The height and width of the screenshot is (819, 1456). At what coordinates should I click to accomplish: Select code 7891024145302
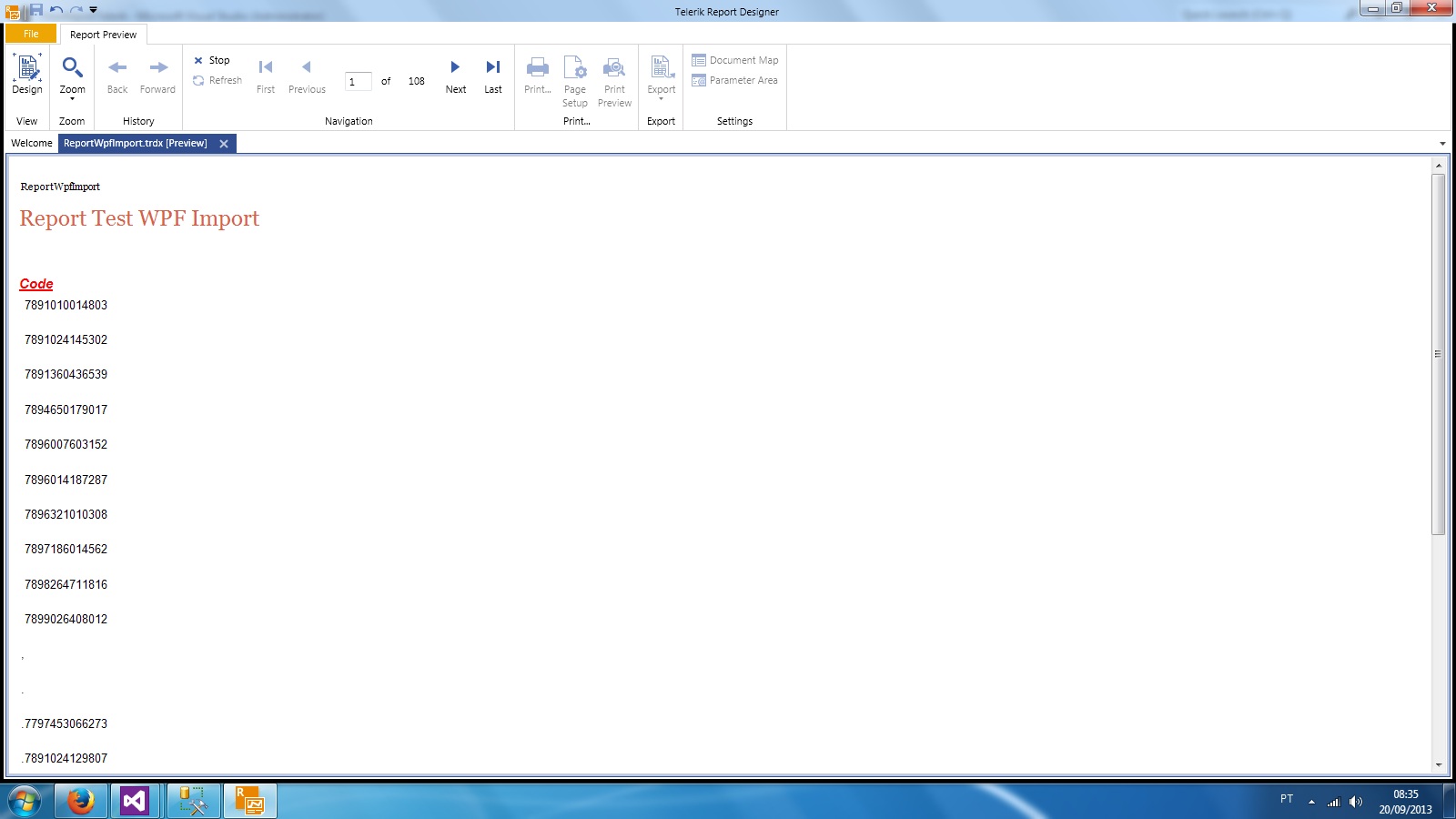click(66, 339)
